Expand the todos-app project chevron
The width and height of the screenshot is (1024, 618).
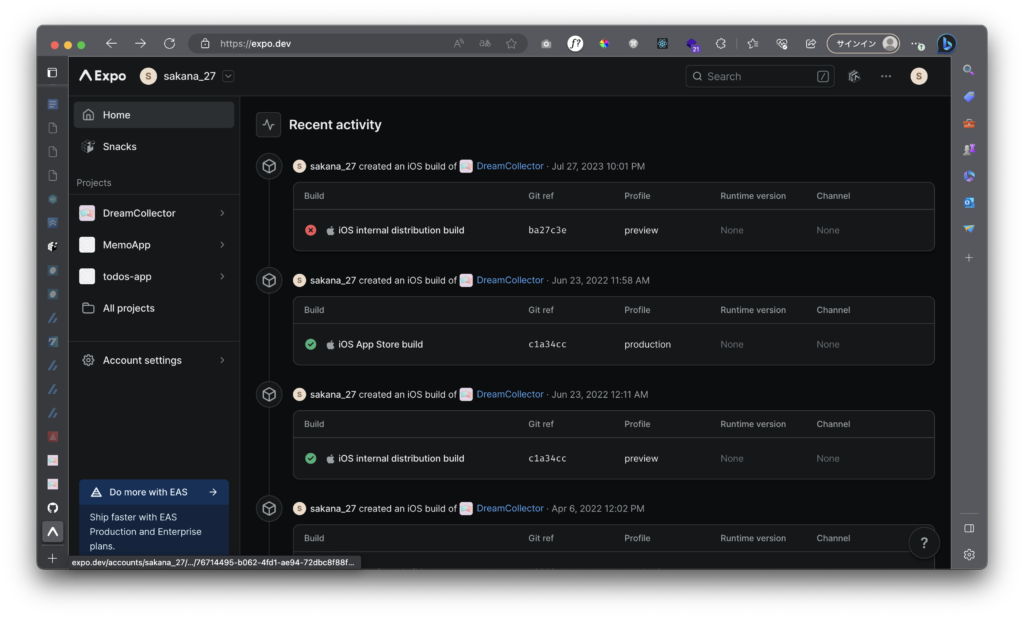click(222, 276)
